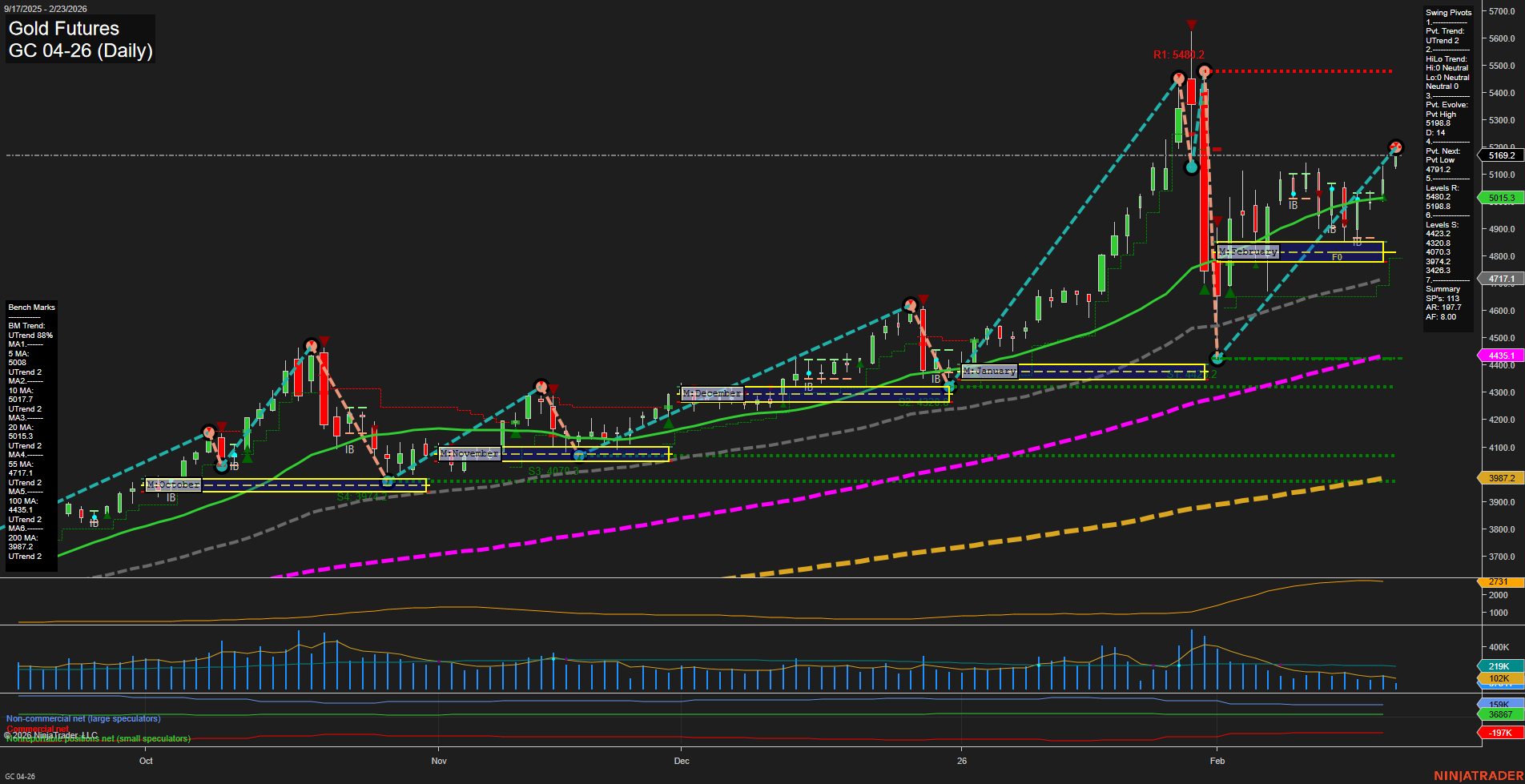Hide the Nonreportable positions net (small speculators) series
This screenshot has height=784, width=1525.
[x=98, y=738]
